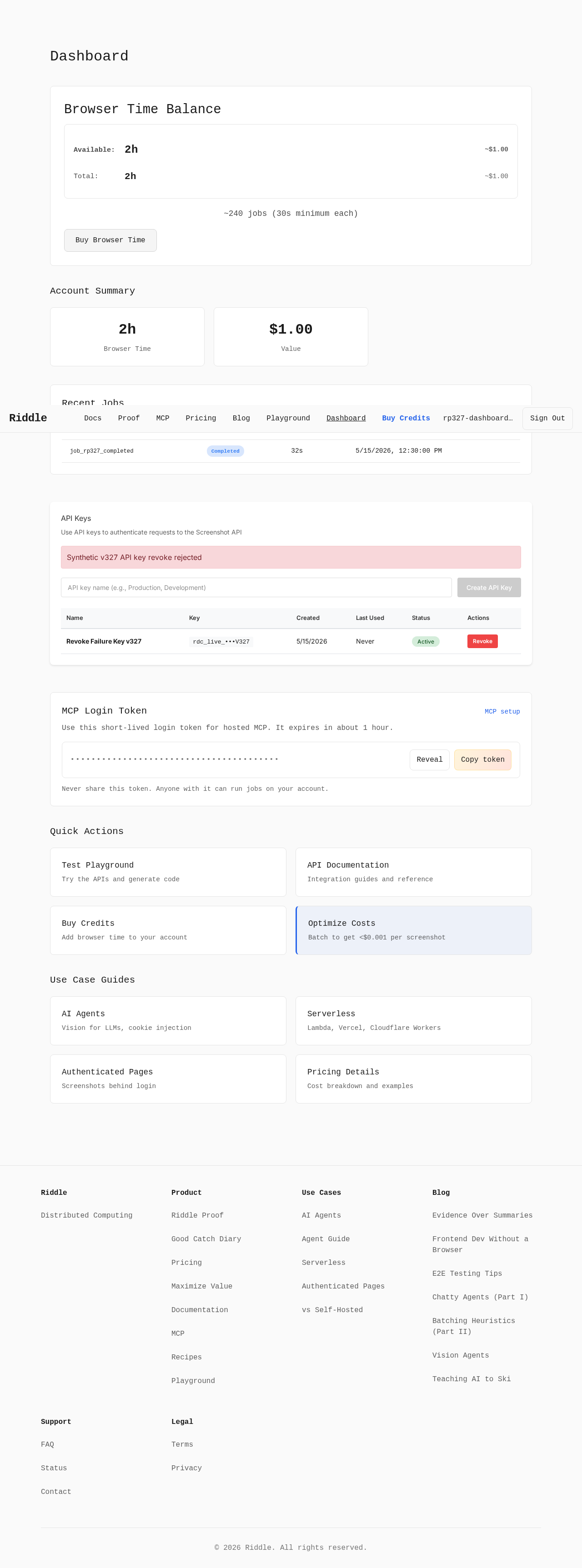
Task: Open Vision Agents blog link
Action: 461,1356
